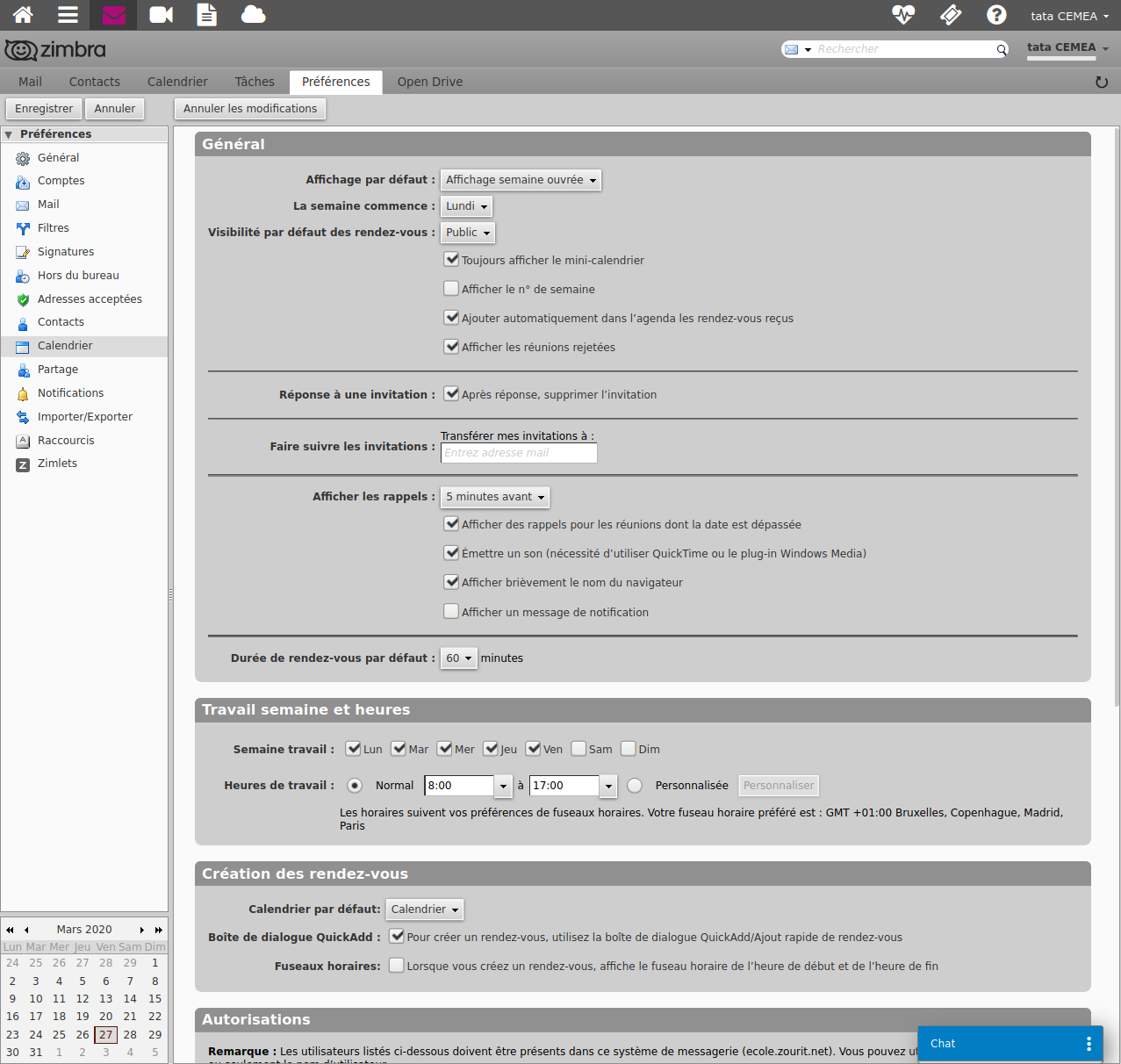Open Filtres preferences funnel icon
This screenshot has height=1064, width=1121.
click(23, 229)
